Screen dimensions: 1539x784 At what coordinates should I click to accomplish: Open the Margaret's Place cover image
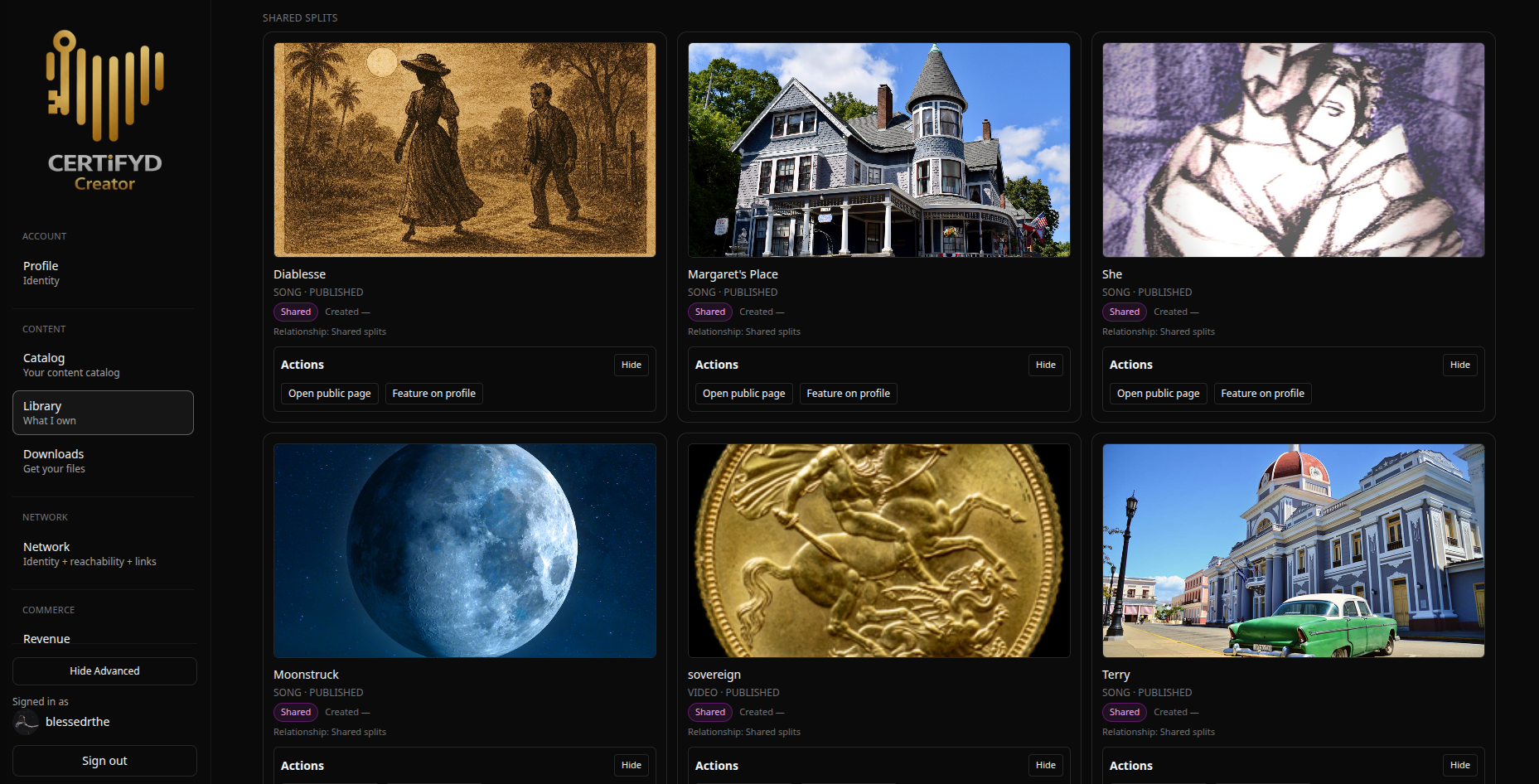tap(879, 150)
